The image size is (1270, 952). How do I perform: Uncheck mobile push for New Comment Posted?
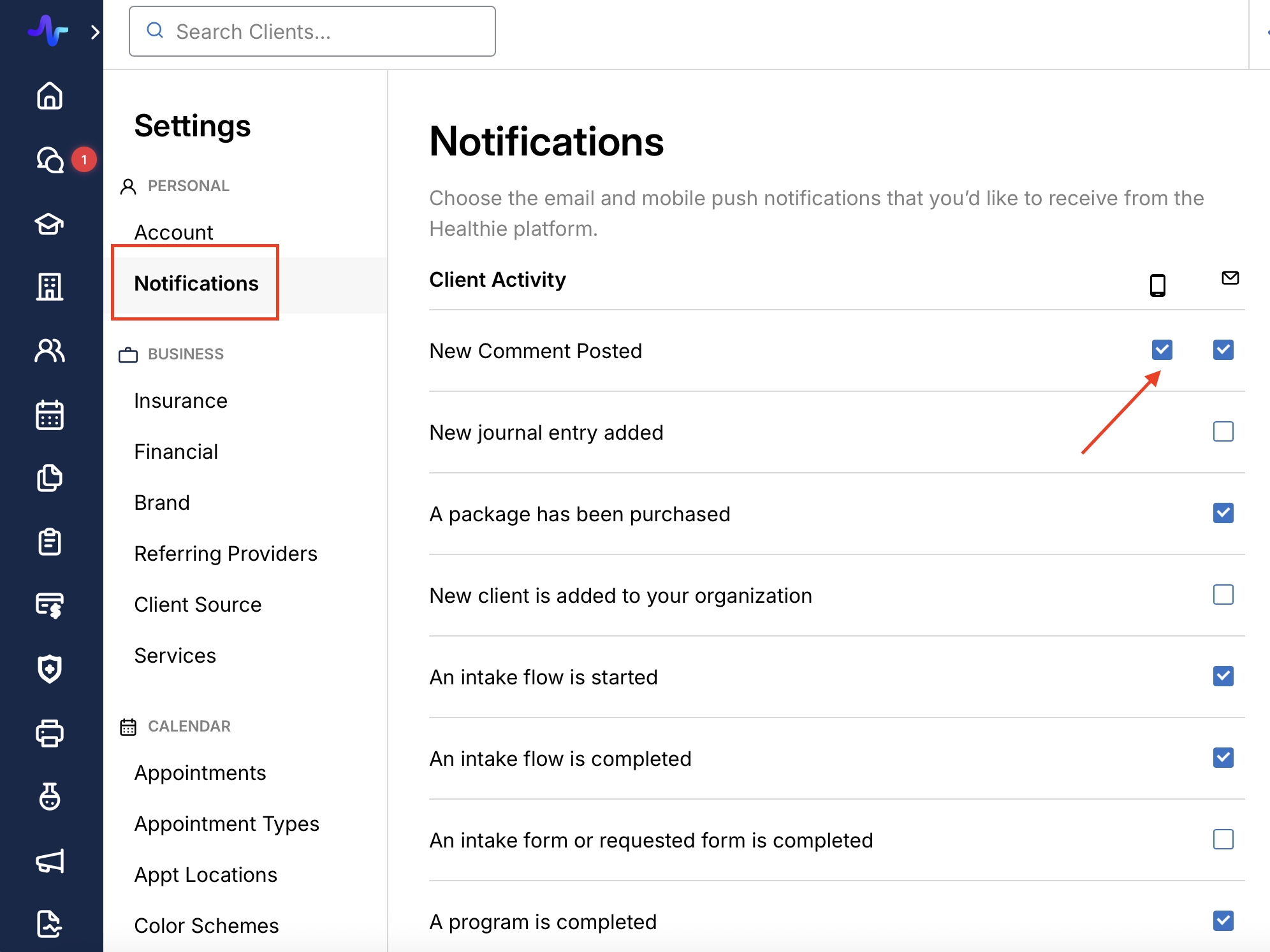click(1162, 350)
